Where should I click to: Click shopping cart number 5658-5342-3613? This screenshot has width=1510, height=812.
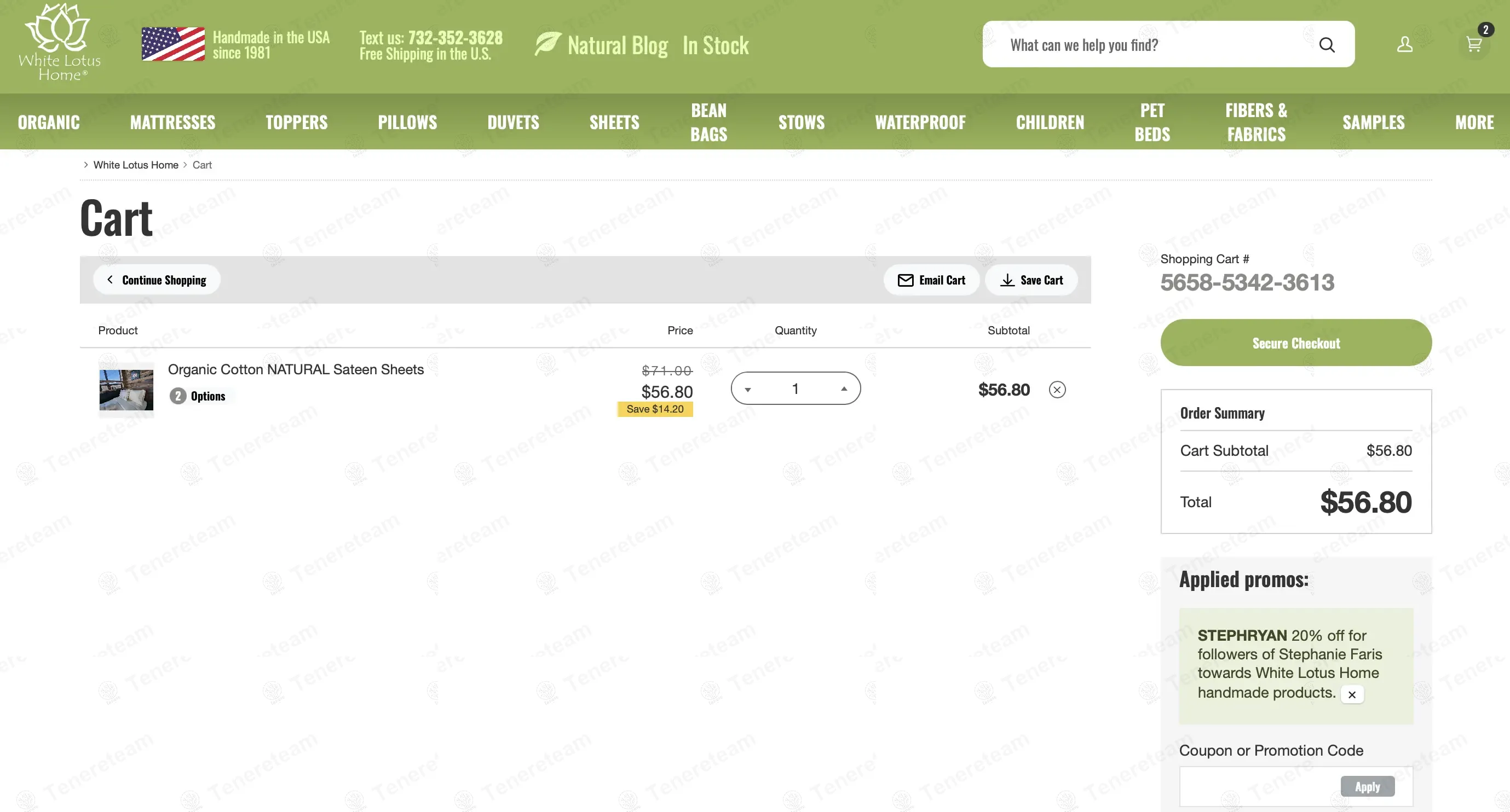coord(1247,282)
